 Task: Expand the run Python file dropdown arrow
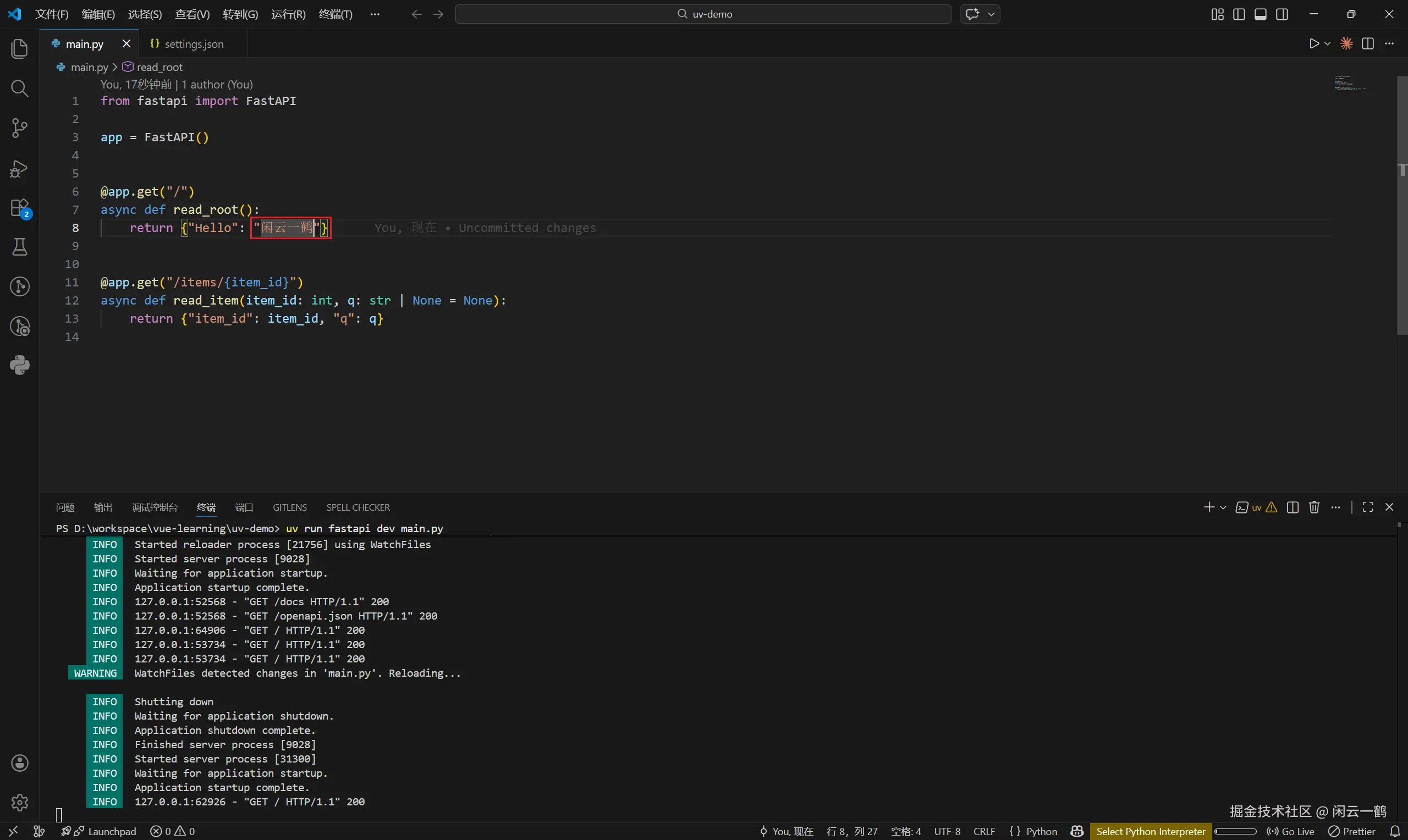(x=1328, y=43)
